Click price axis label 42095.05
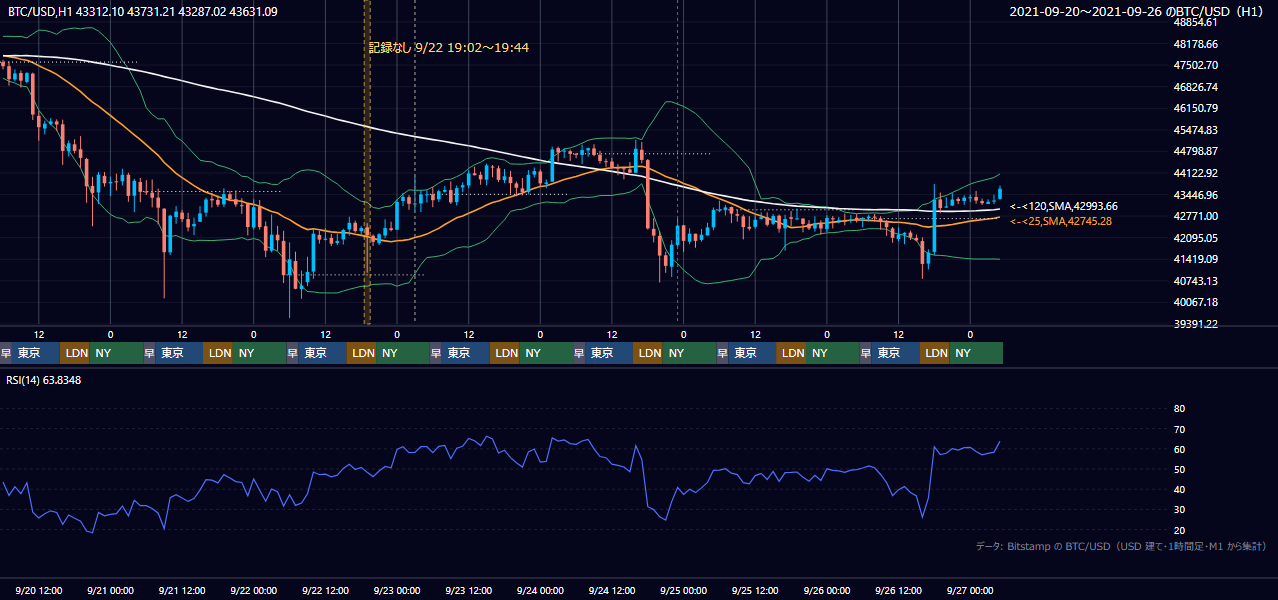This screenshot has height=600, width=1278. (x=1195, y=238)
